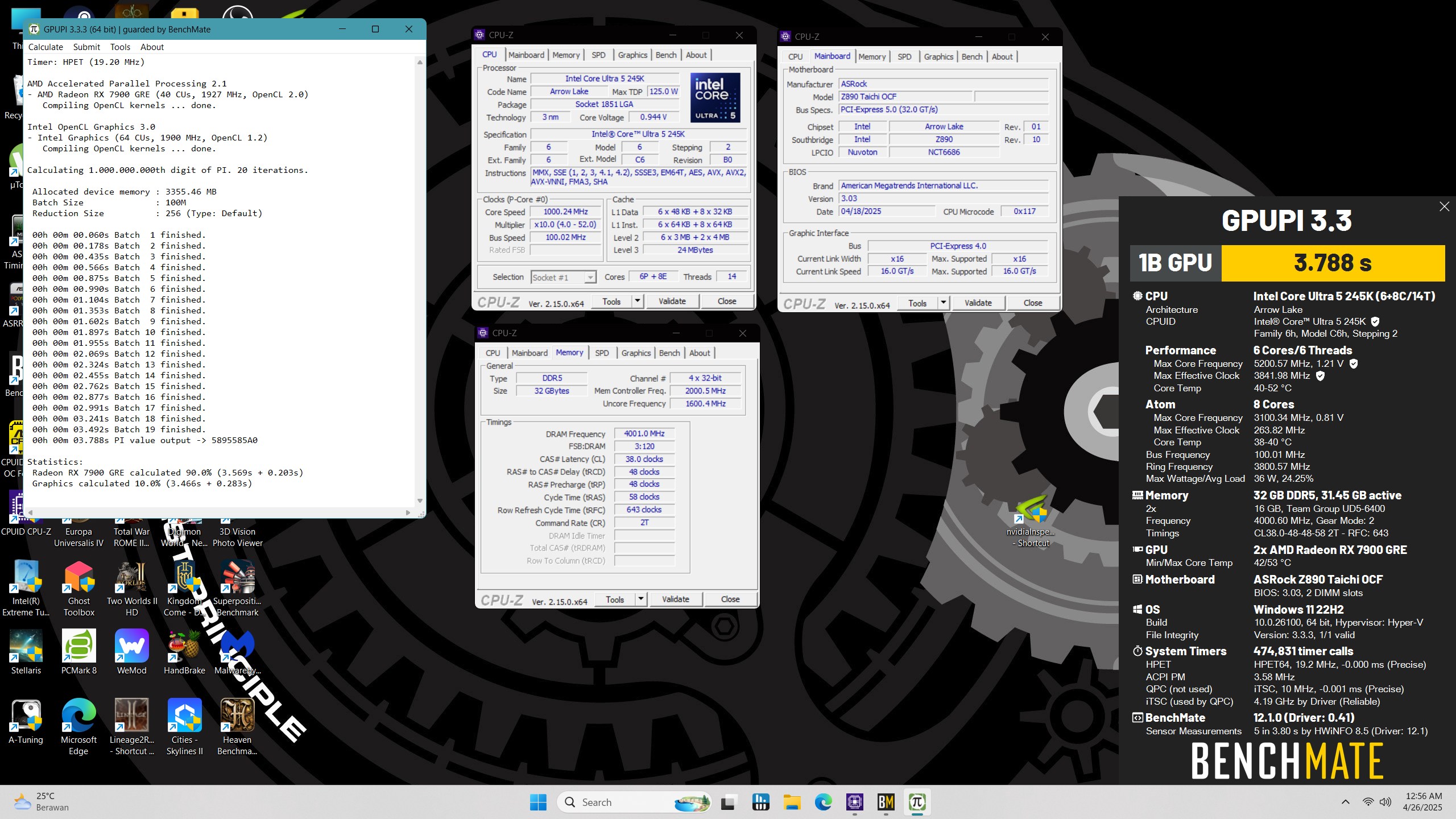Click the GPUPI vertical scrollbar down arrow
This screenshot has height=819, width=1456.
coord(420,500)
